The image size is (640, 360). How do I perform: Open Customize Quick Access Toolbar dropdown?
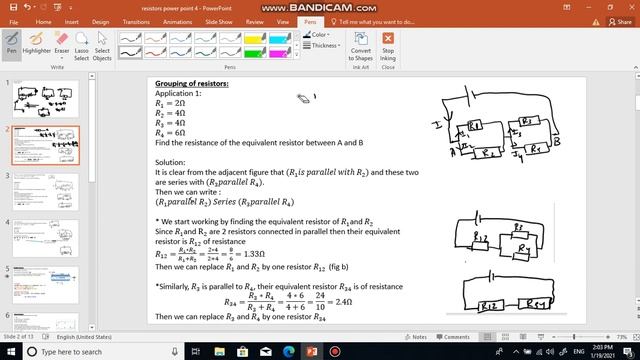tap(70, 7)
